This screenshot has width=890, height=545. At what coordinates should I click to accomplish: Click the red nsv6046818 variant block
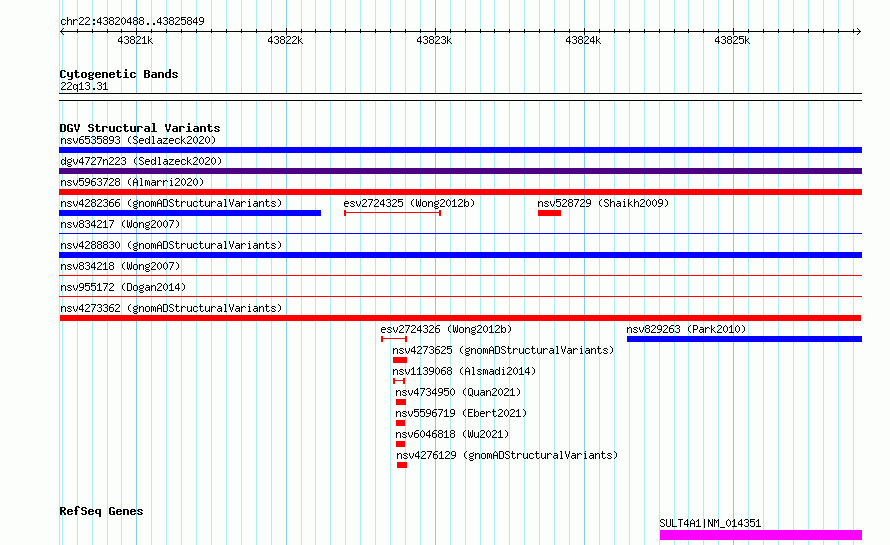click(x=401, y=444)
